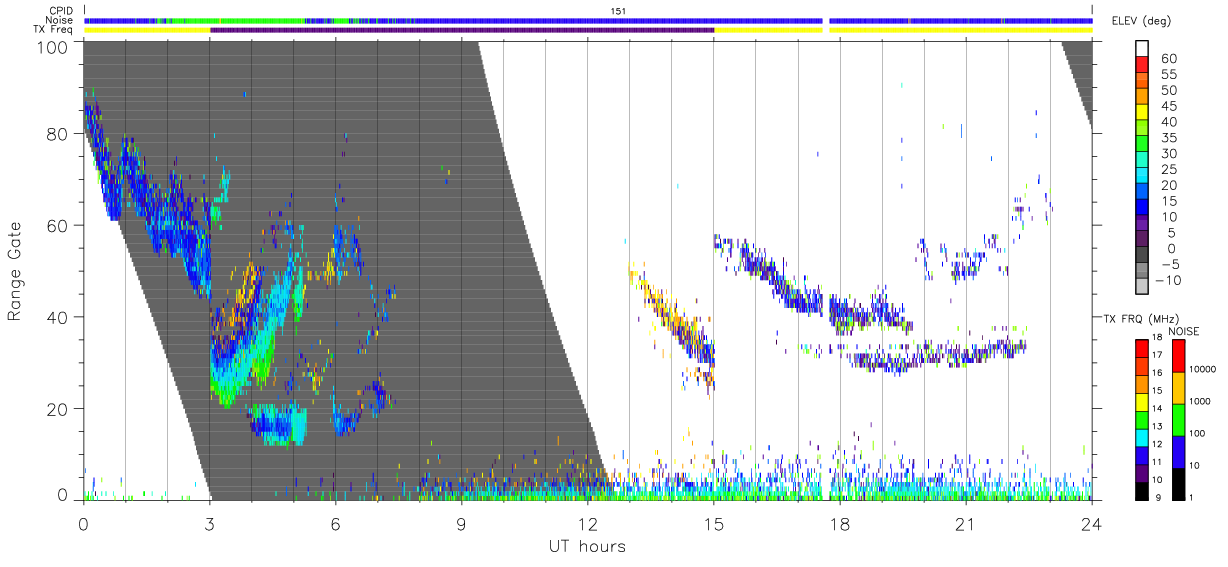Click the 35 label on elevation colorbar
The width and height of the screenshot is (1228, 567).
click(x=1168, y=137)
